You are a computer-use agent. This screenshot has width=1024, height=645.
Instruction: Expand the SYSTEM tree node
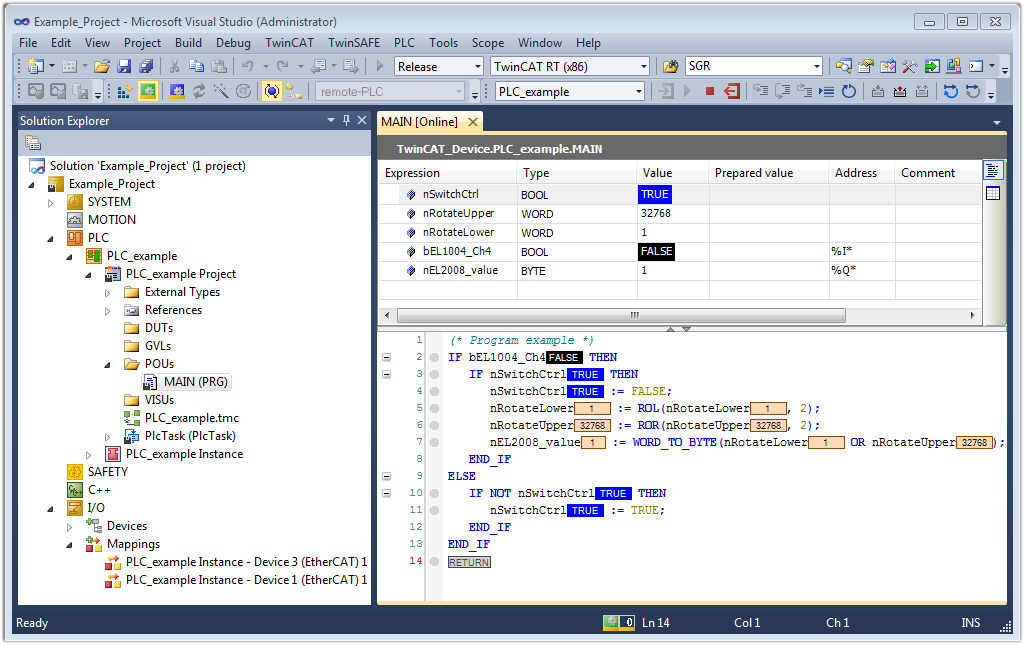tap(52, 202)
